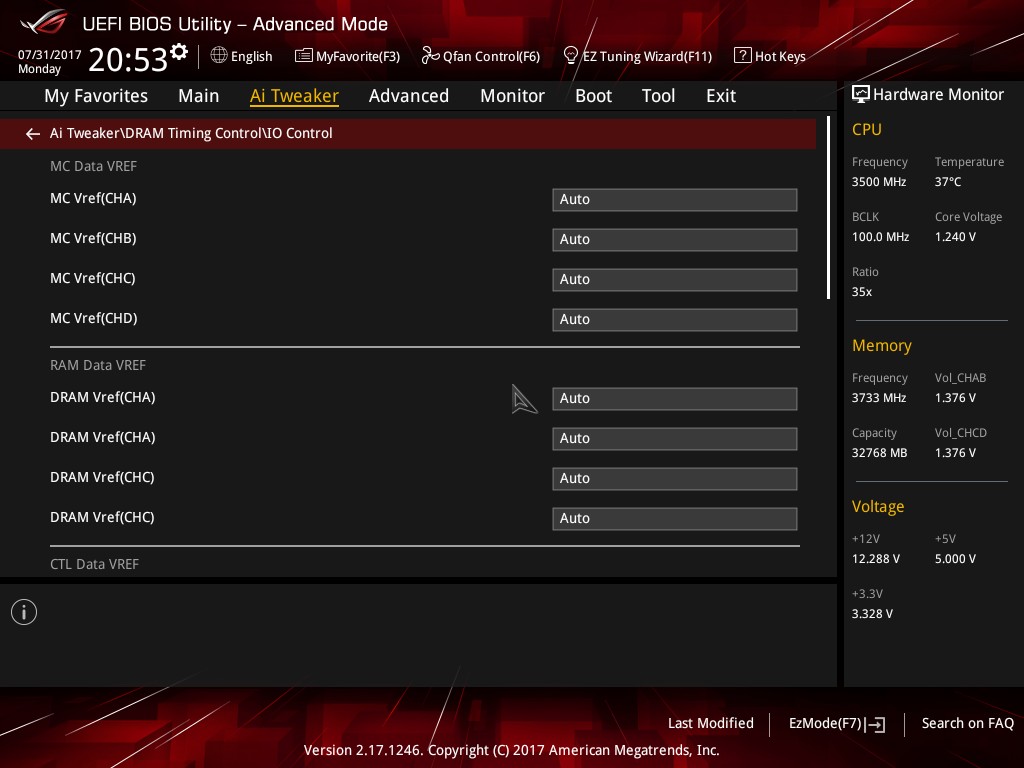Viewport: 1024px width, 768px height.
Task: Click the Version 2.17.1246 copyright text
Action: (x=511, y=750)
